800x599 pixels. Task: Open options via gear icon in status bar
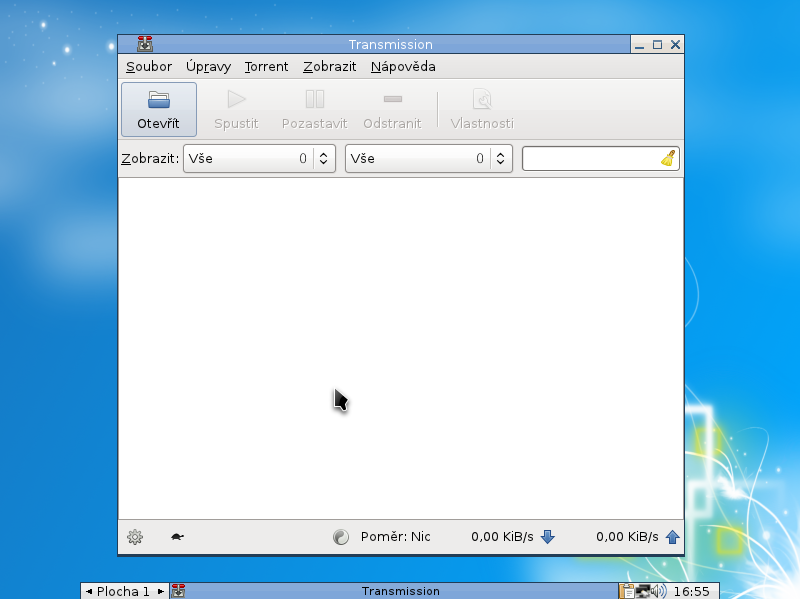coord(135,537)
